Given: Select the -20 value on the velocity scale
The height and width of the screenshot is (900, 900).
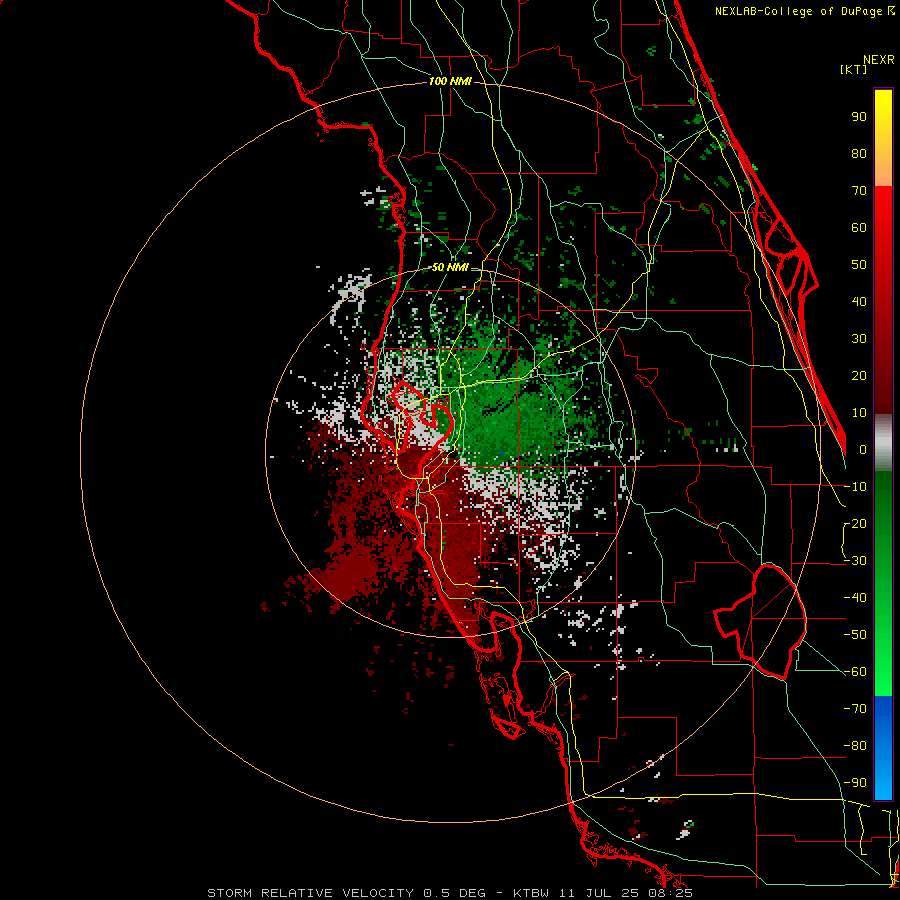Looking at the screenshot, I should pyautogui.click(x=855, y=524).
